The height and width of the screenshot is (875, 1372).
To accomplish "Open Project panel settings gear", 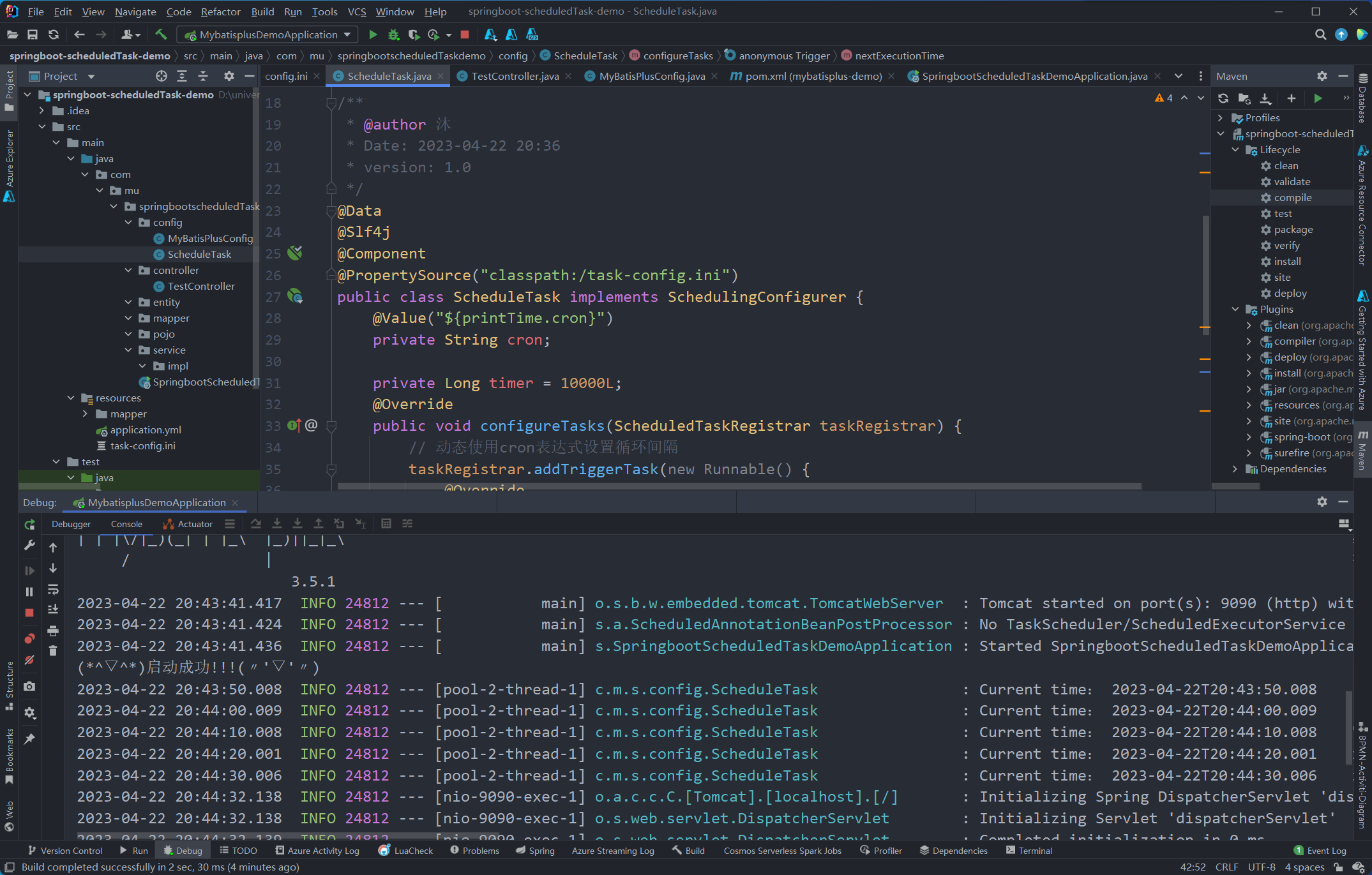I will [x=229, y=76].
